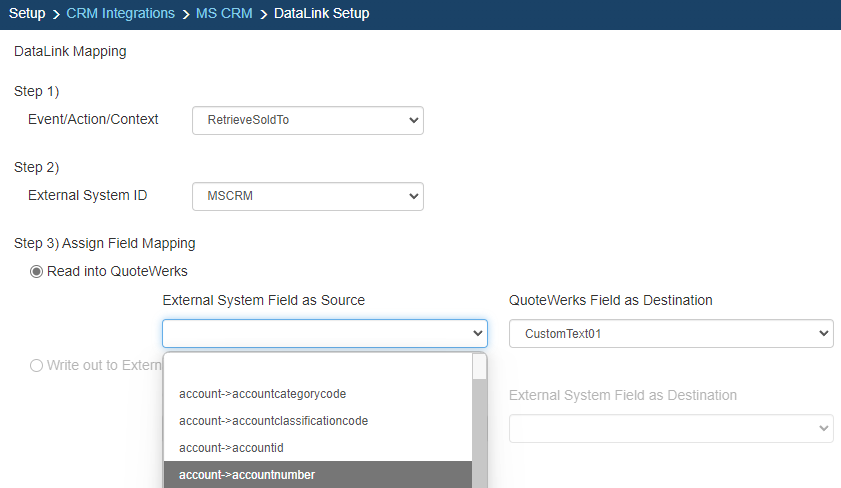Select the Read into QuoteWerks radio button

pos(37,271)
